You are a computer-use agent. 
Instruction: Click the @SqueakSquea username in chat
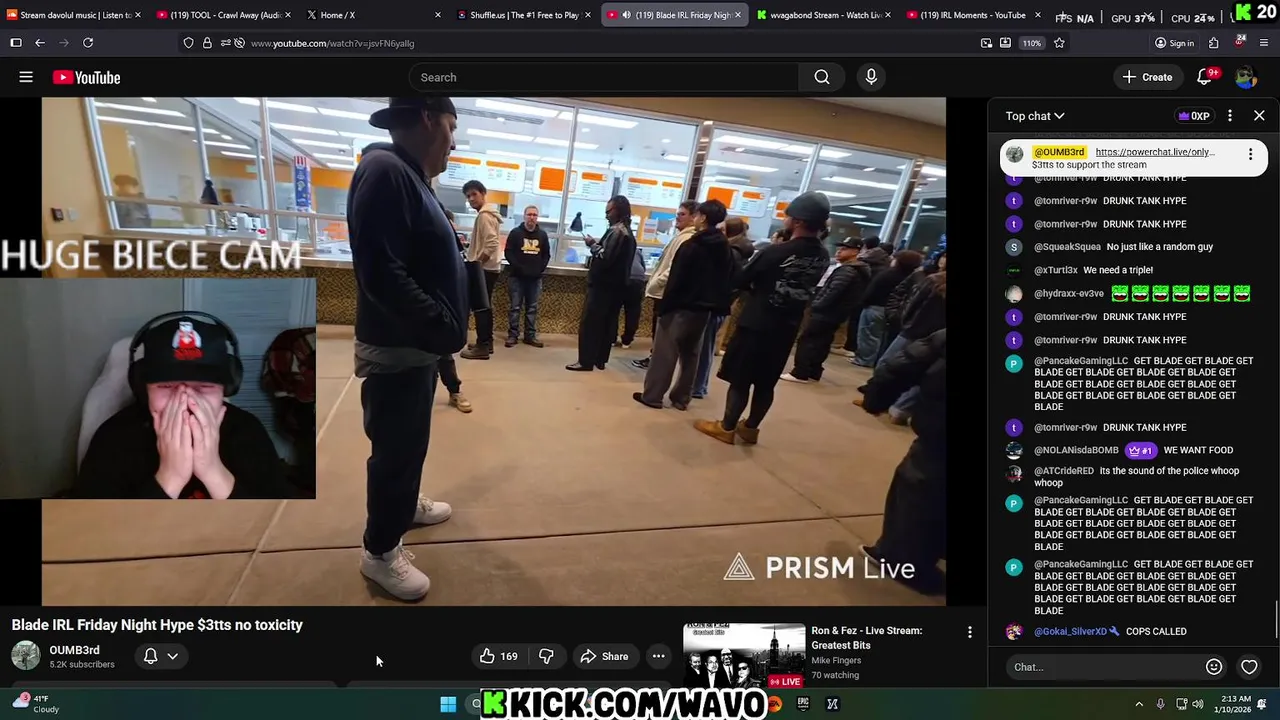point(1067,247)
